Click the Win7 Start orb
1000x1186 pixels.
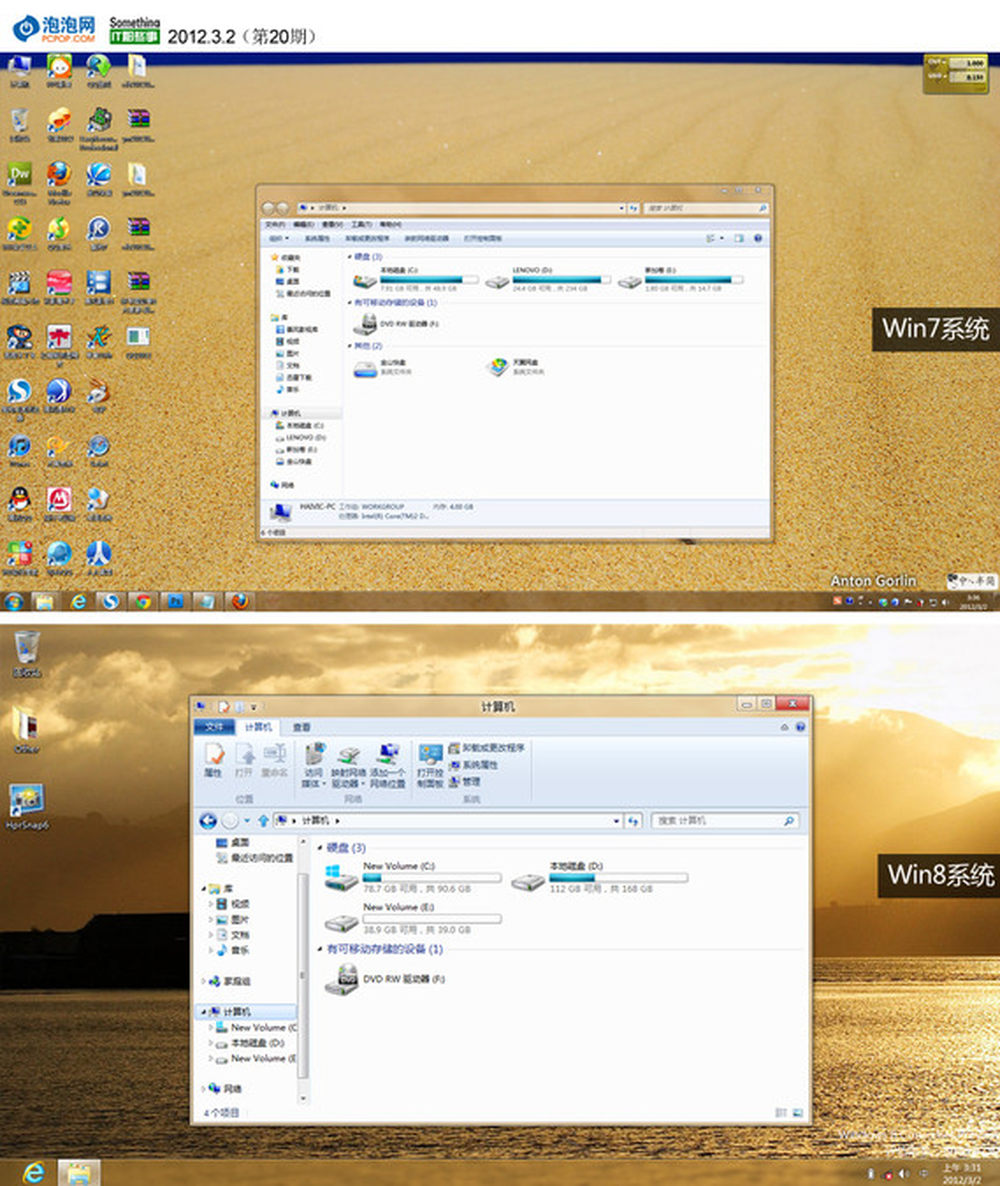pyautogui.click(x=14, y=601)
